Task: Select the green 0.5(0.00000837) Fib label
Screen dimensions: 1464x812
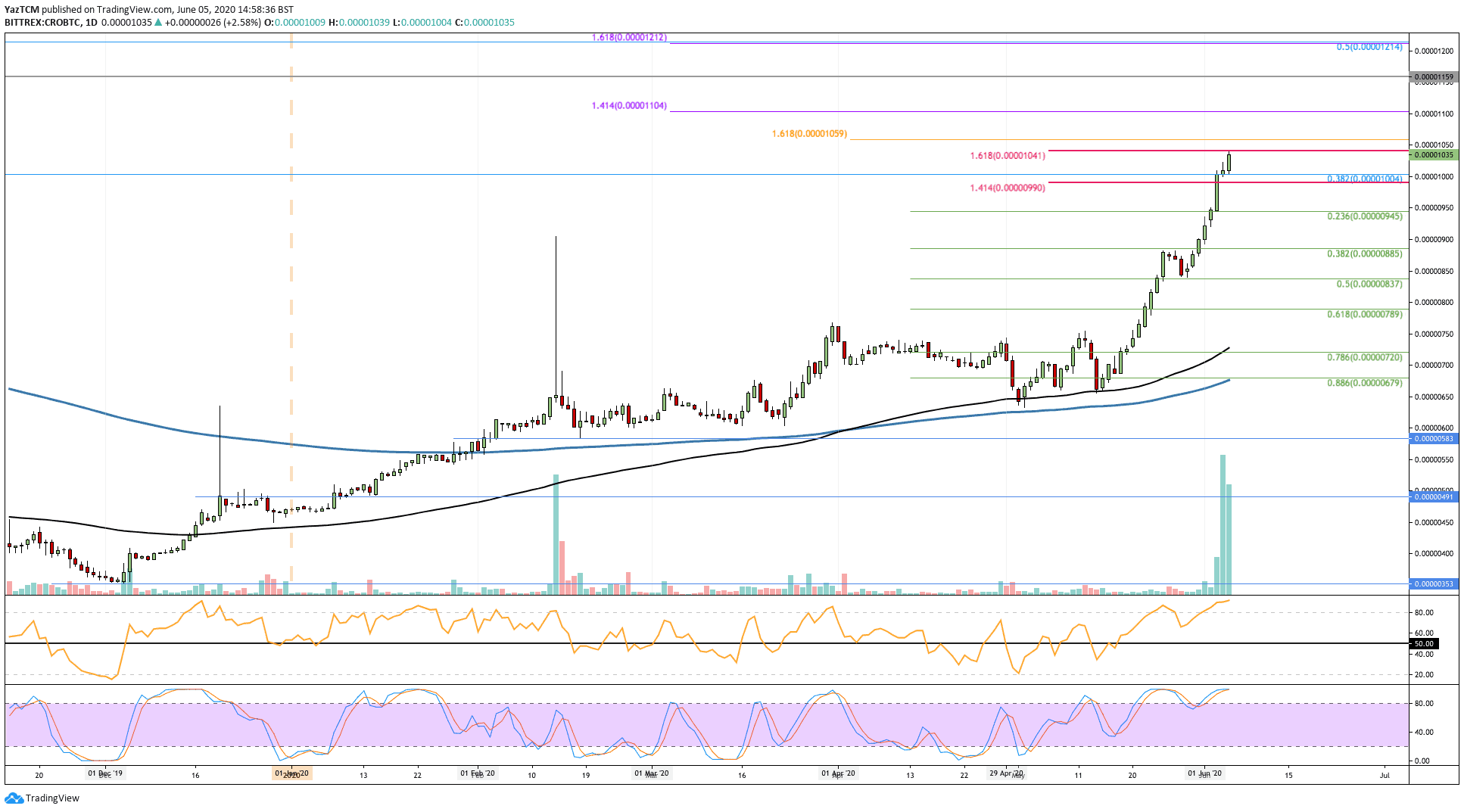Action: click(1369, 285)
